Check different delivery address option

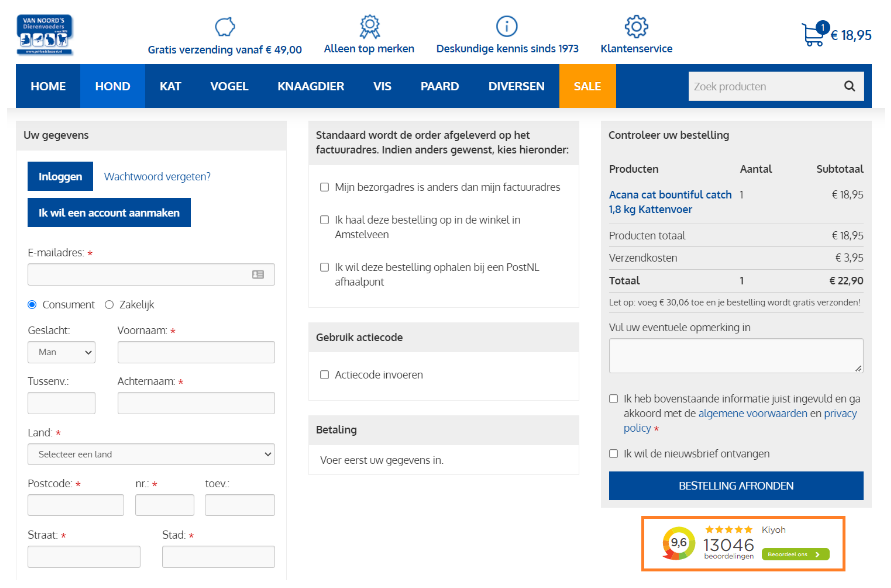coord(324,187)
